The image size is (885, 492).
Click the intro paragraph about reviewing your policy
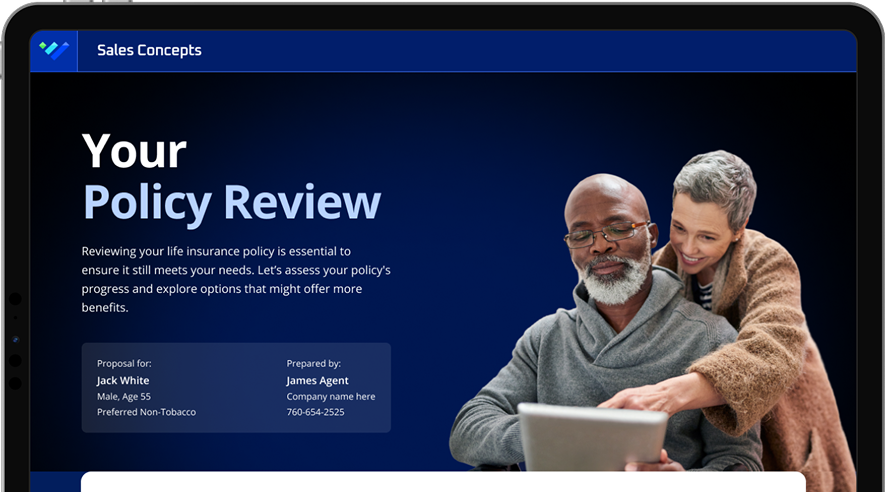pyautogui.click(x=235, y=279)
